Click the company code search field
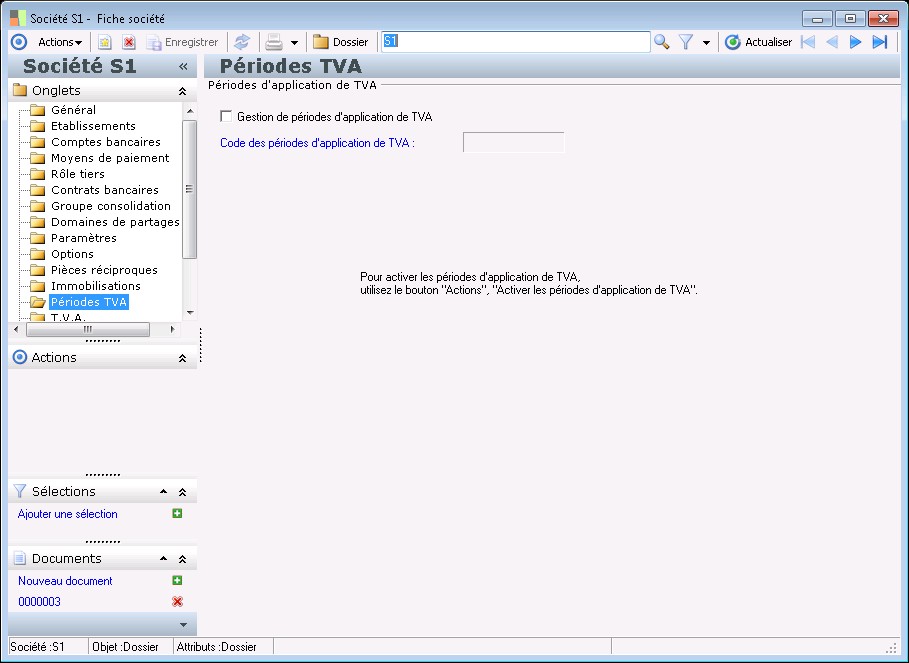909x663 pixels. [x=515, y=42]
